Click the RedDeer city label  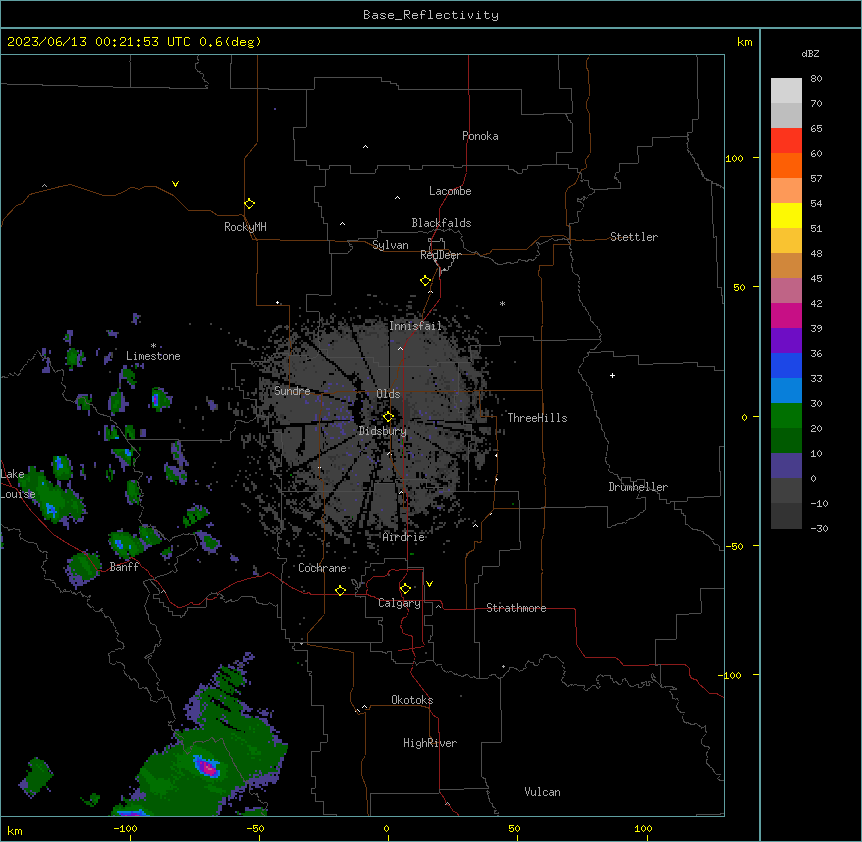coord(440,255)
